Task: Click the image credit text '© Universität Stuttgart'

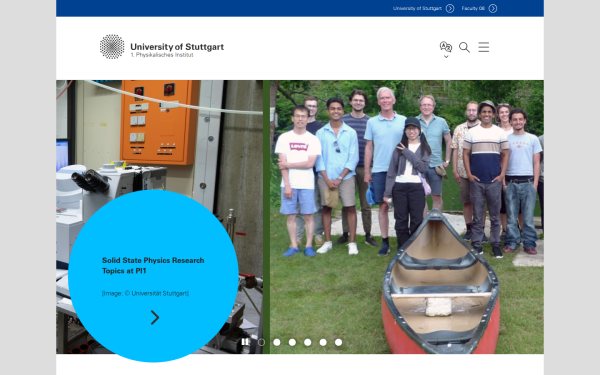Action: pos(145,293)
